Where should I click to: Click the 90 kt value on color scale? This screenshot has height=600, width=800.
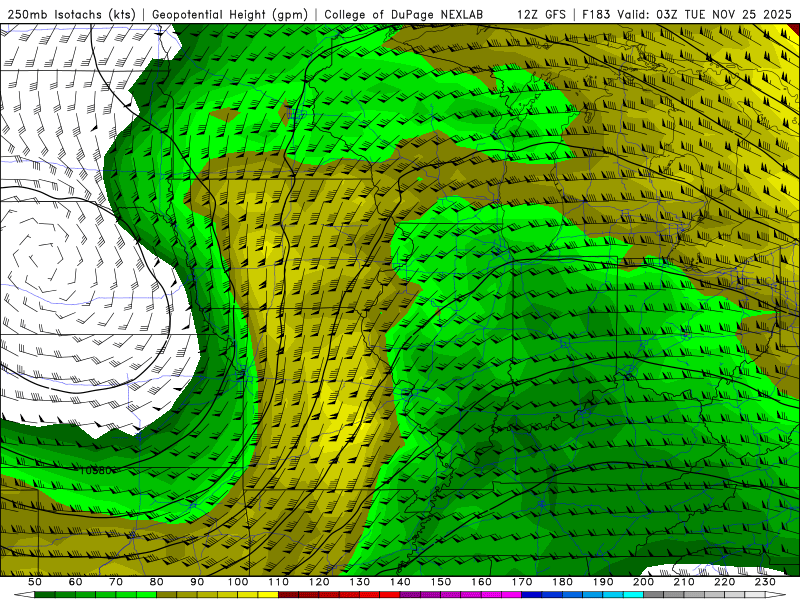[x=197, y=582]
